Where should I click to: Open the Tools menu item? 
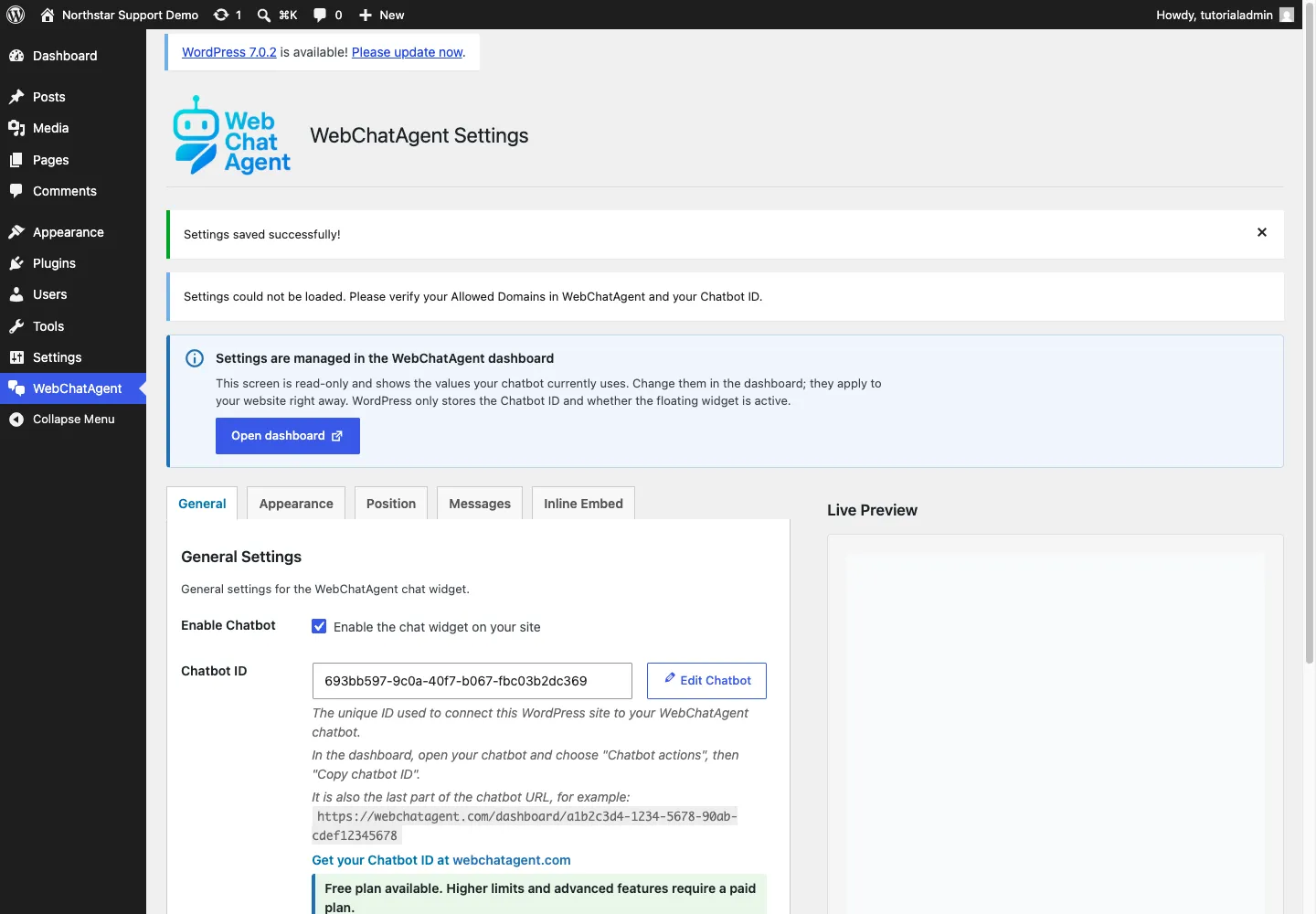coord(73,326)
